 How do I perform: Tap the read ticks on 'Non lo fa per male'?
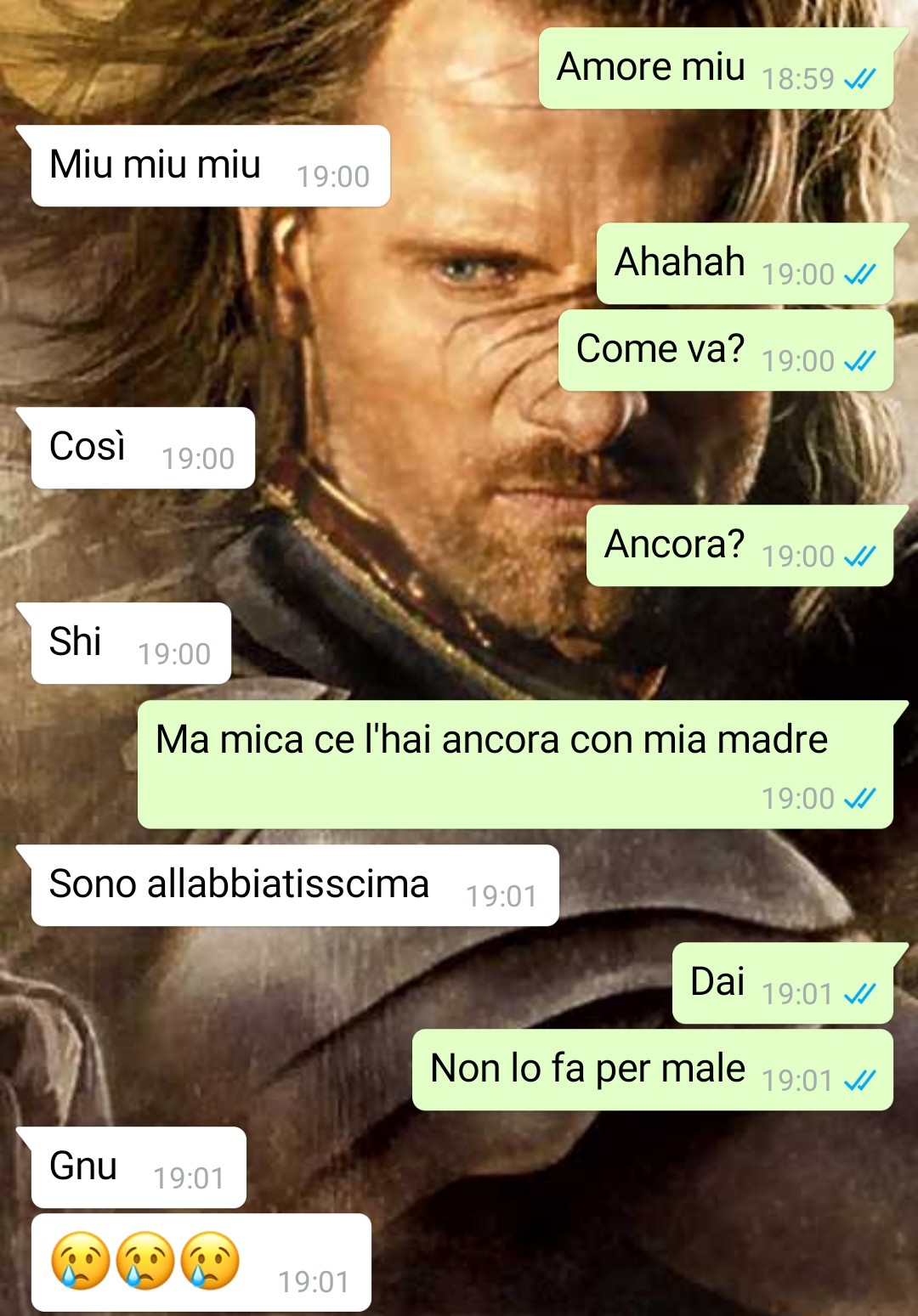859,1081
